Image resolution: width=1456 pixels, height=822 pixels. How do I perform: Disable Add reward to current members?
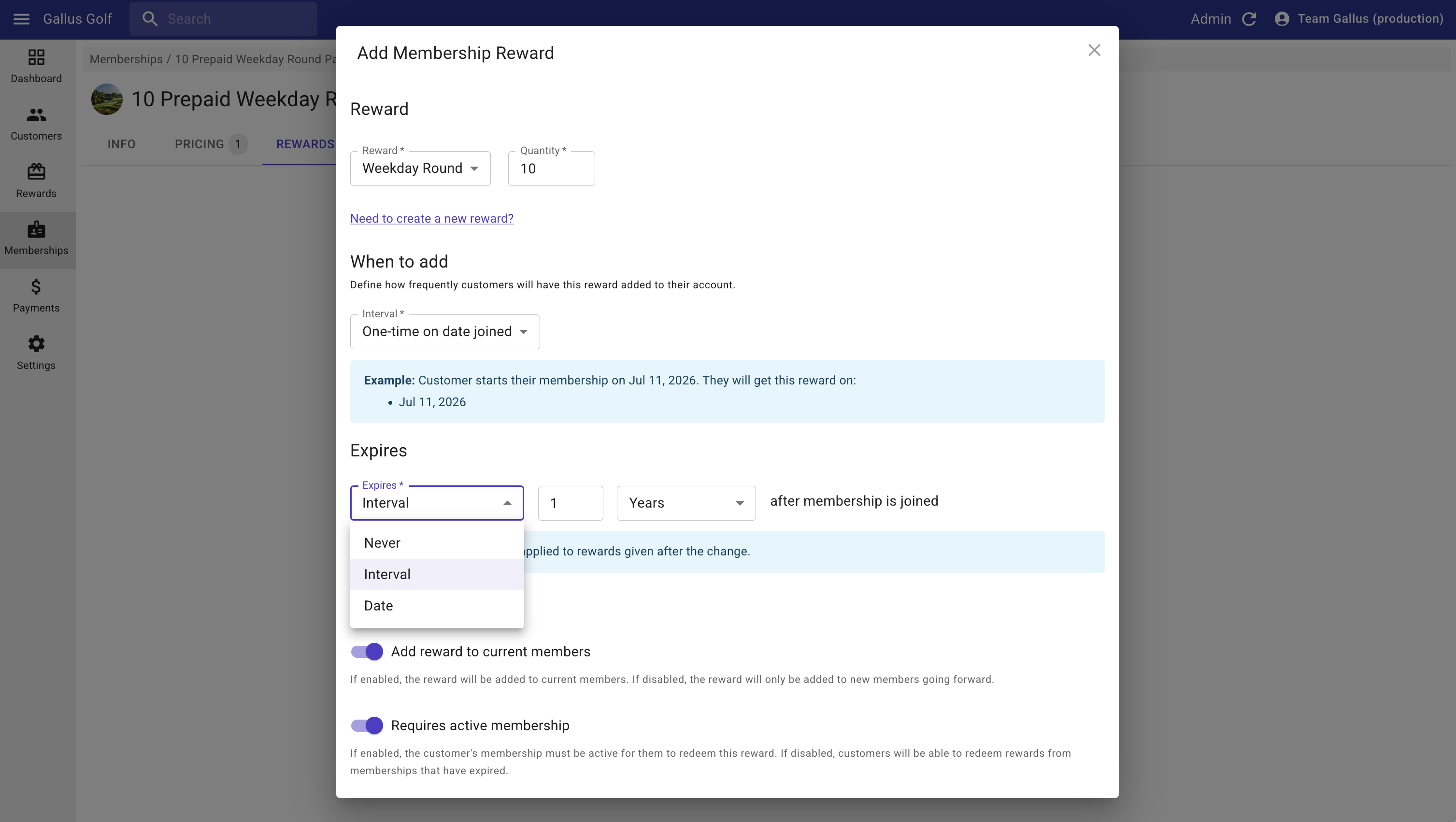(x=367, y=652)
